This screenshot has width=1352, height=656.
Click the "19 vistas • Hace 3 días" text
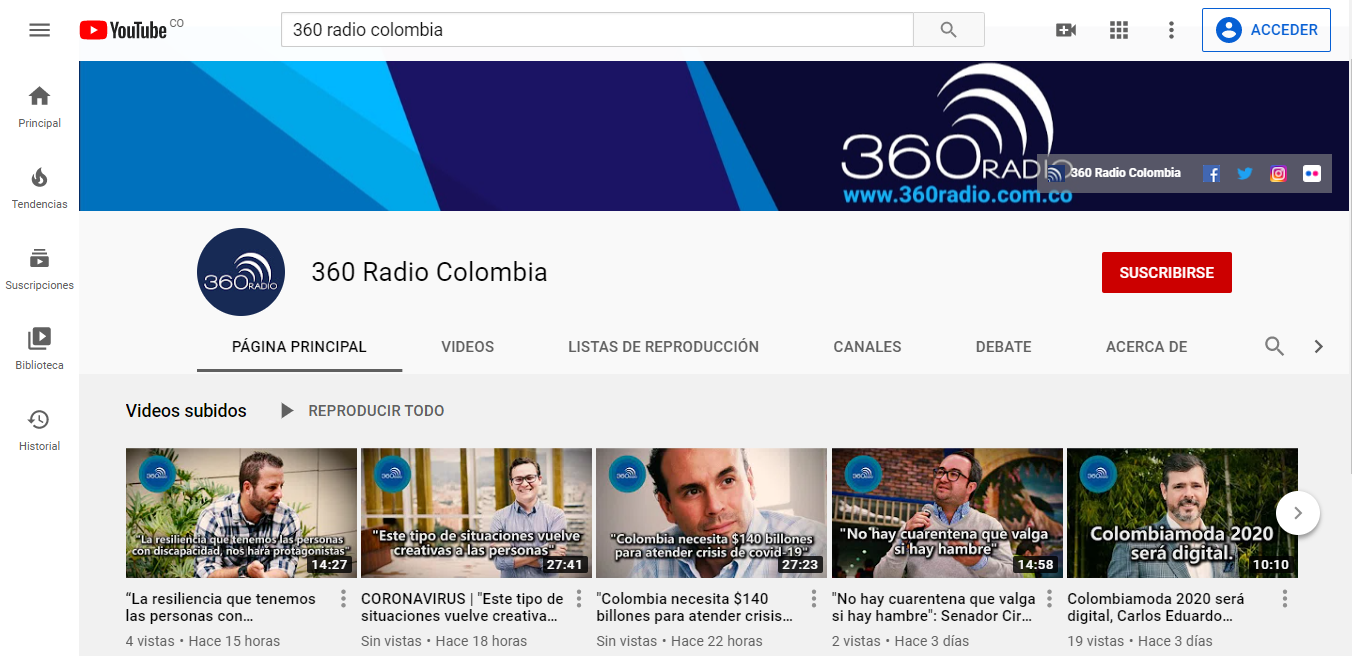point(1140,641)
